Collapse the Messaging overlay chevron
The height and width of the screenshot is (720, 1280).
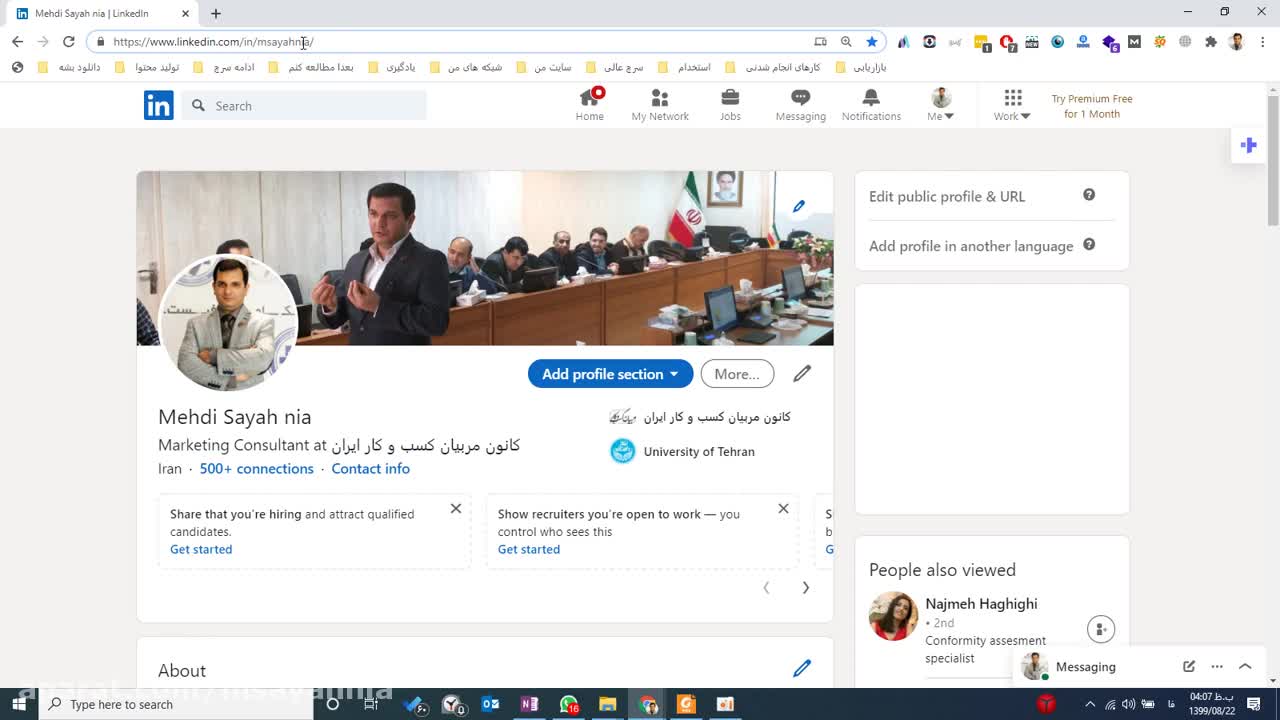click(1245, 667)
